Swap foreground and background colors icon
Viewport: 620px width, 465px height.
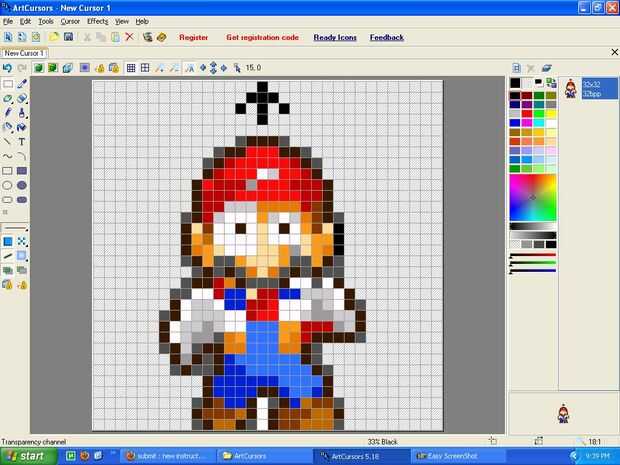[551, 83]
